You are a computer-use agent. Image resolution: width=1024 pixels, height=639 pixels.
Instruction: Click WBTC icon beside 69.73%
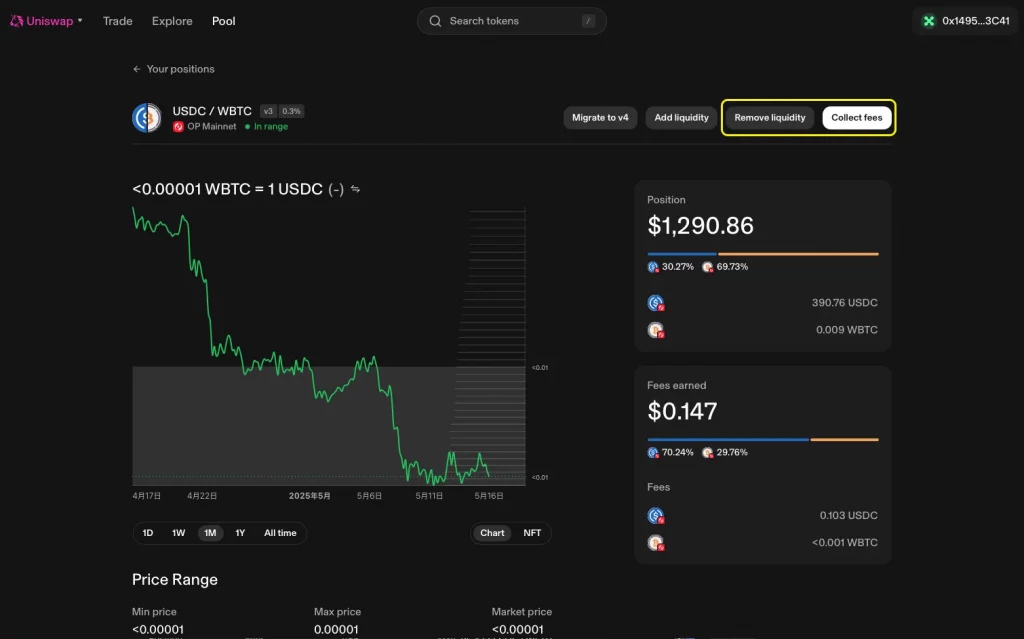(707, 267)
